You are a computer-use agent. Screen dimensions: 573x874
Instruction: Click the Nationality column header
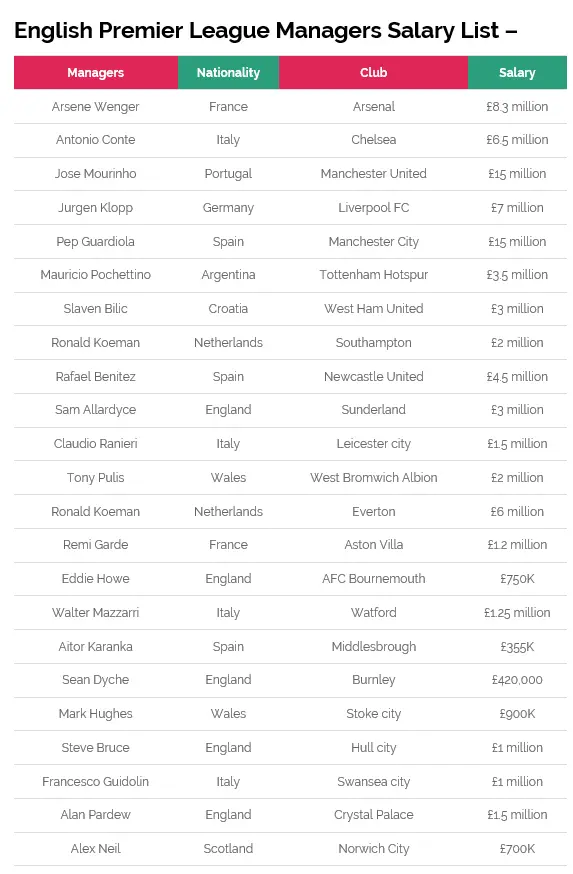[x=229, y=72]
